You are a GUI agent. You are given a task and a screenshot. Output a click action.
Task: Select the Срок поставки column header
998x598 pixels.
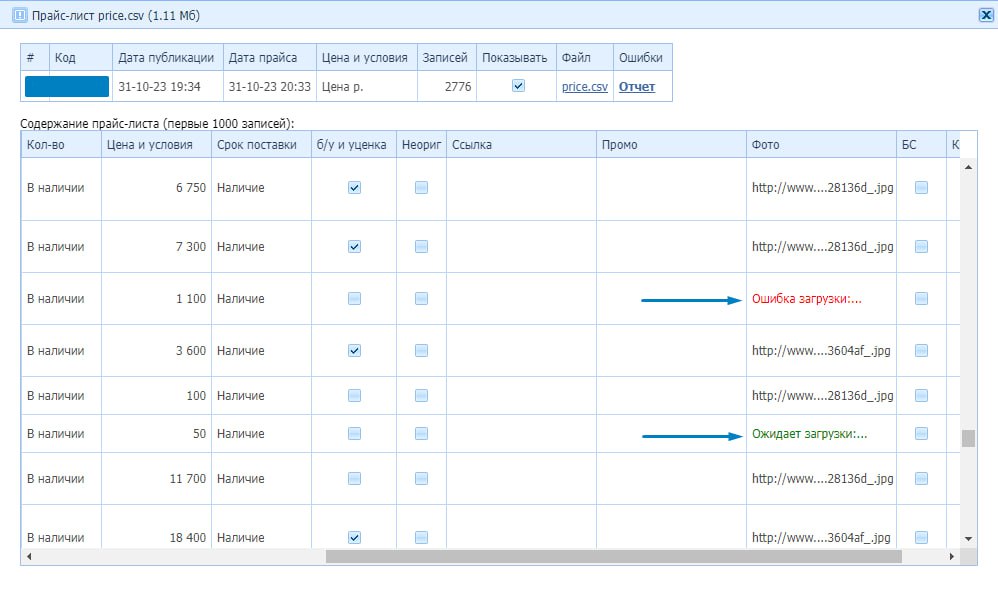pos(257,145)
